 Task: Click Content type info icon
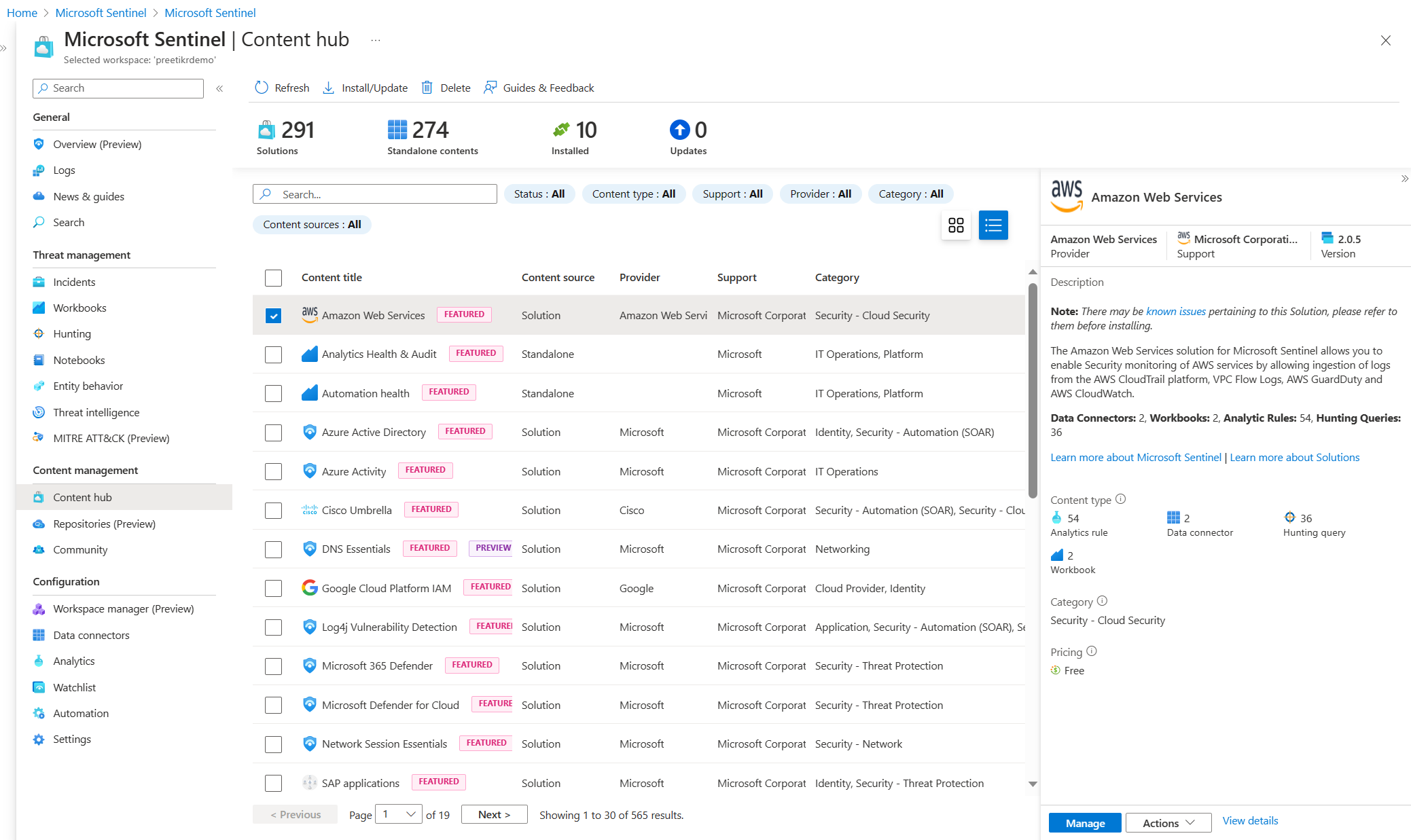[x=1121, y=499]
